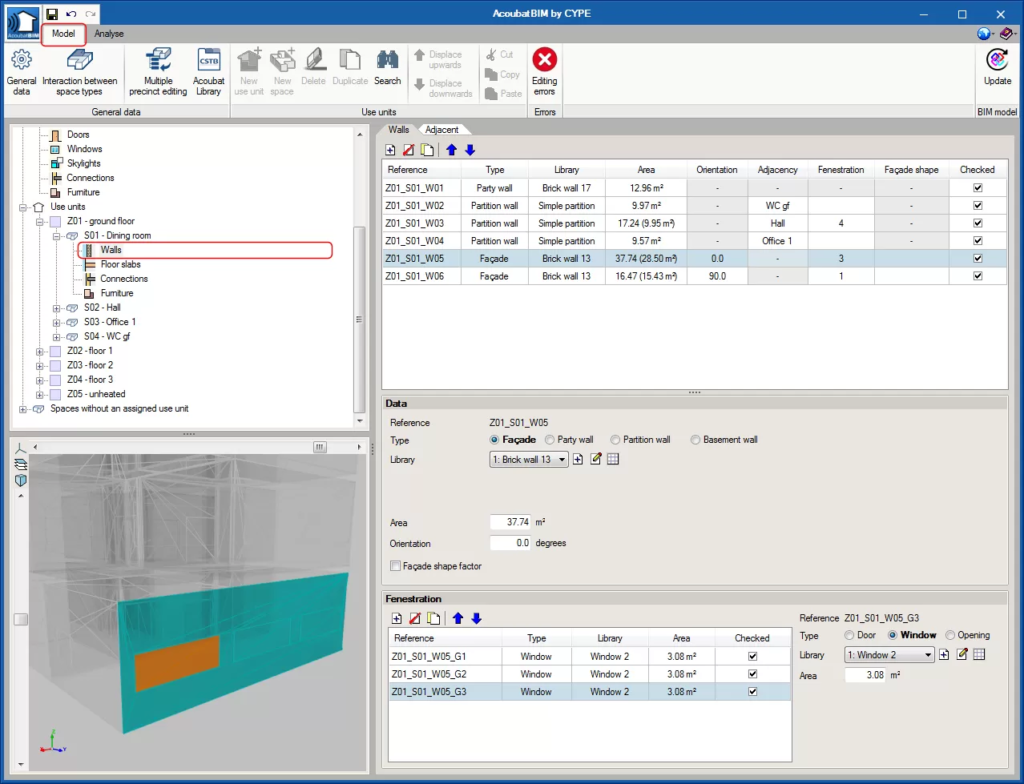The width and height of the screenshot is (1024, 784).
Task: Open General data settings
Action: click(x=21, y=70)
